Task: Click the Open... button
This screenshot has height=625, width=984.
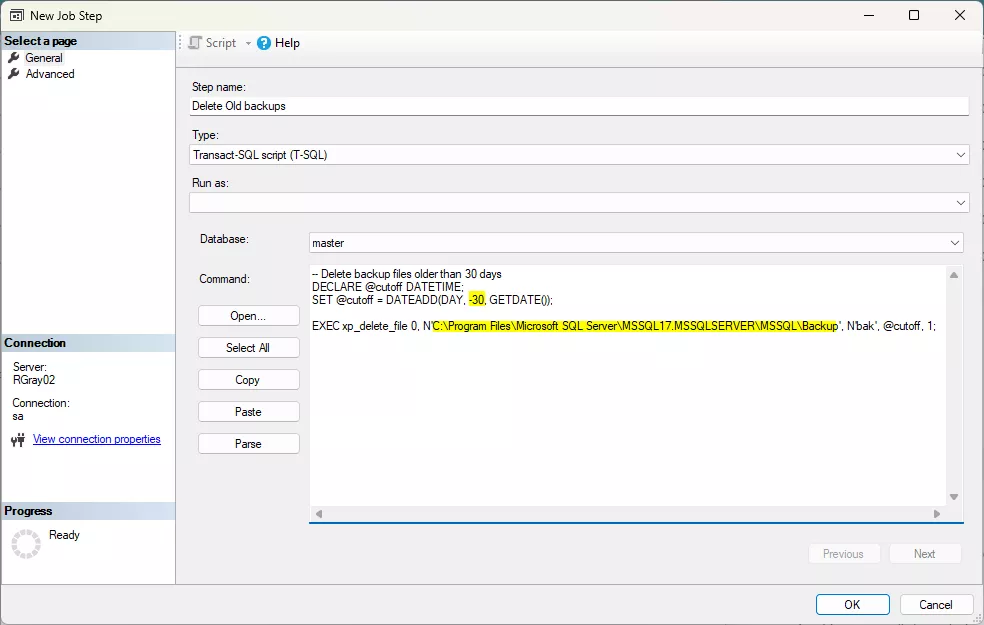Action: point(249,316)
